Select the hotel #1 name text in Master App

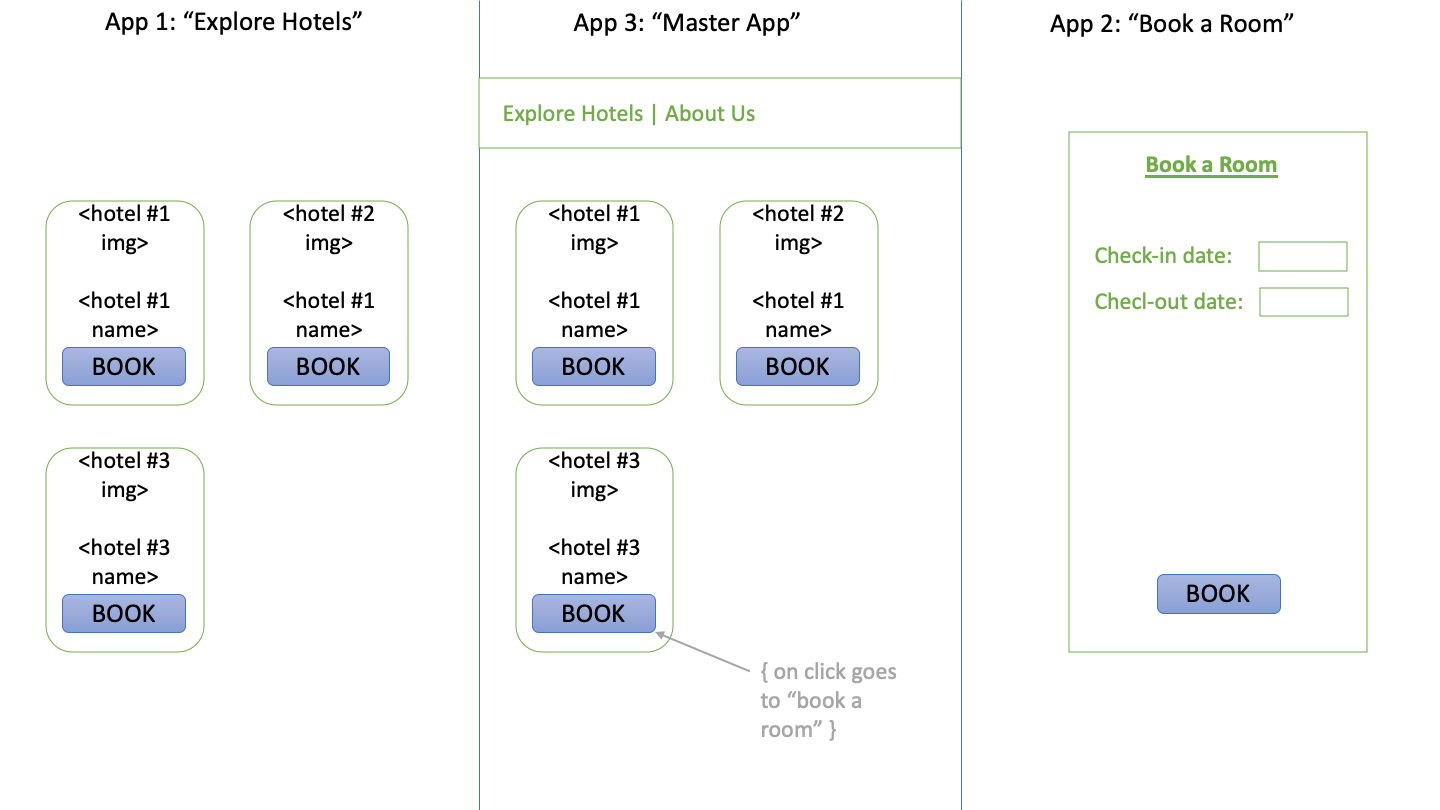point(594,314)
